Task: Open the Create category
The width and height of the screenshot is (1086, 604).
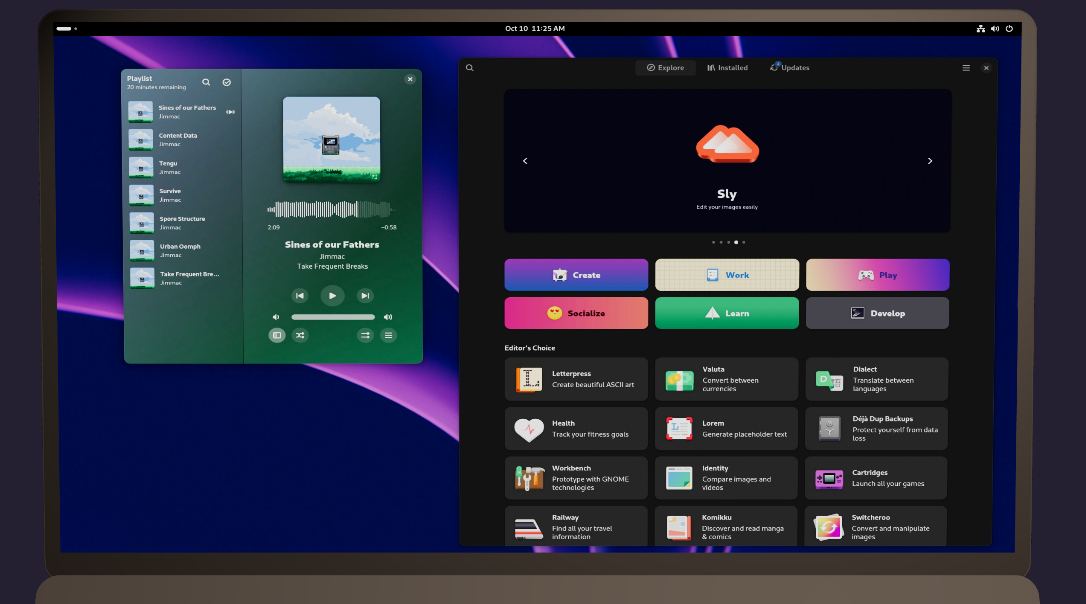Action: 576,275
